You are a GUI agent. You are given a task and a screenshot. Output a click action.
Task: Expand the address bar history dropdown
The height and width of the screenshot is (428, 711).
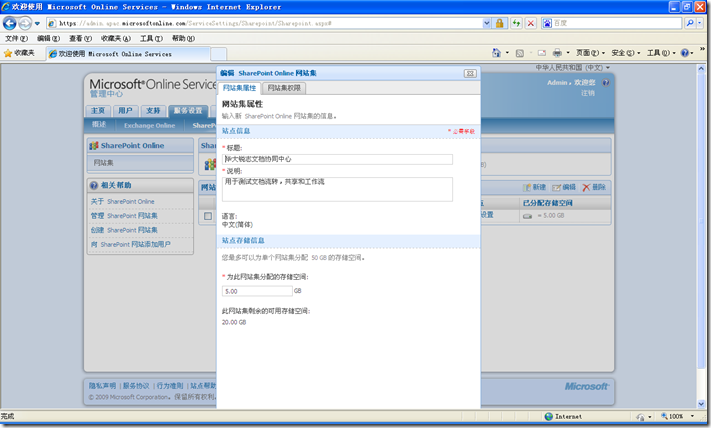click(x=487, y=23)
